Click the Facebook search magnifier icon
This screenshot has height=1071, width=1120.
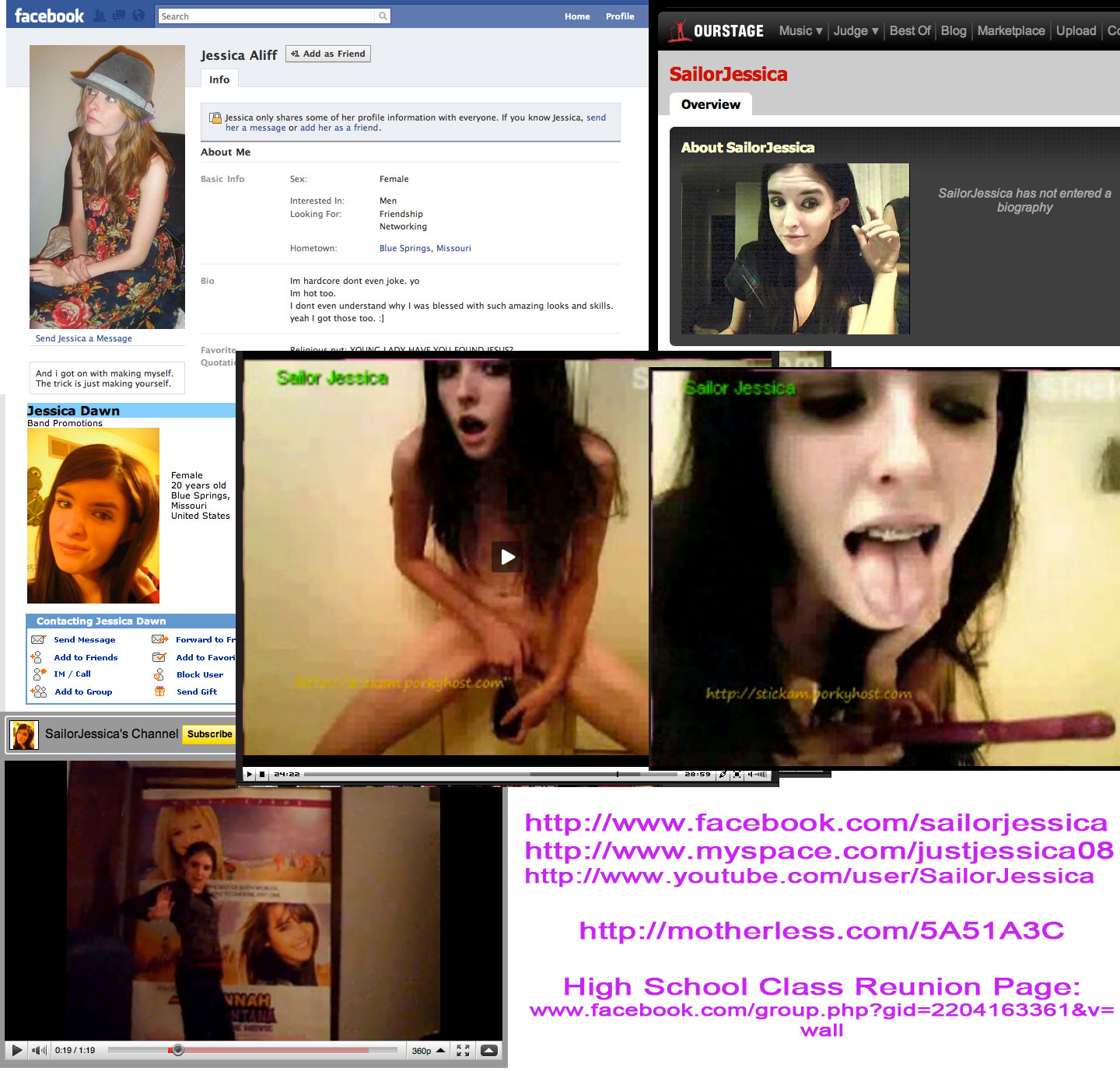coord(383,16)
